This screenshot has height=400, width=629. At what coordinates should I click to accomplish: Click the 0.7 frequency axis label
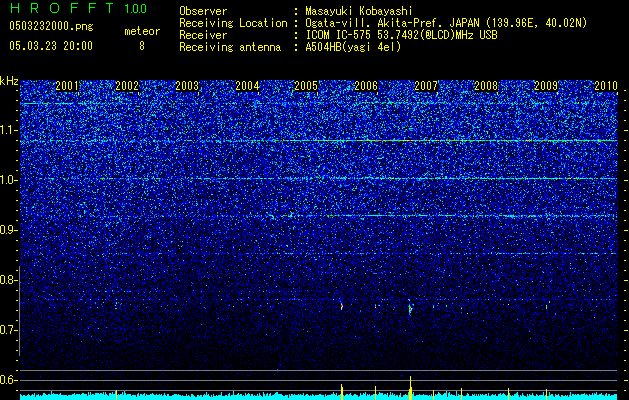9,330
